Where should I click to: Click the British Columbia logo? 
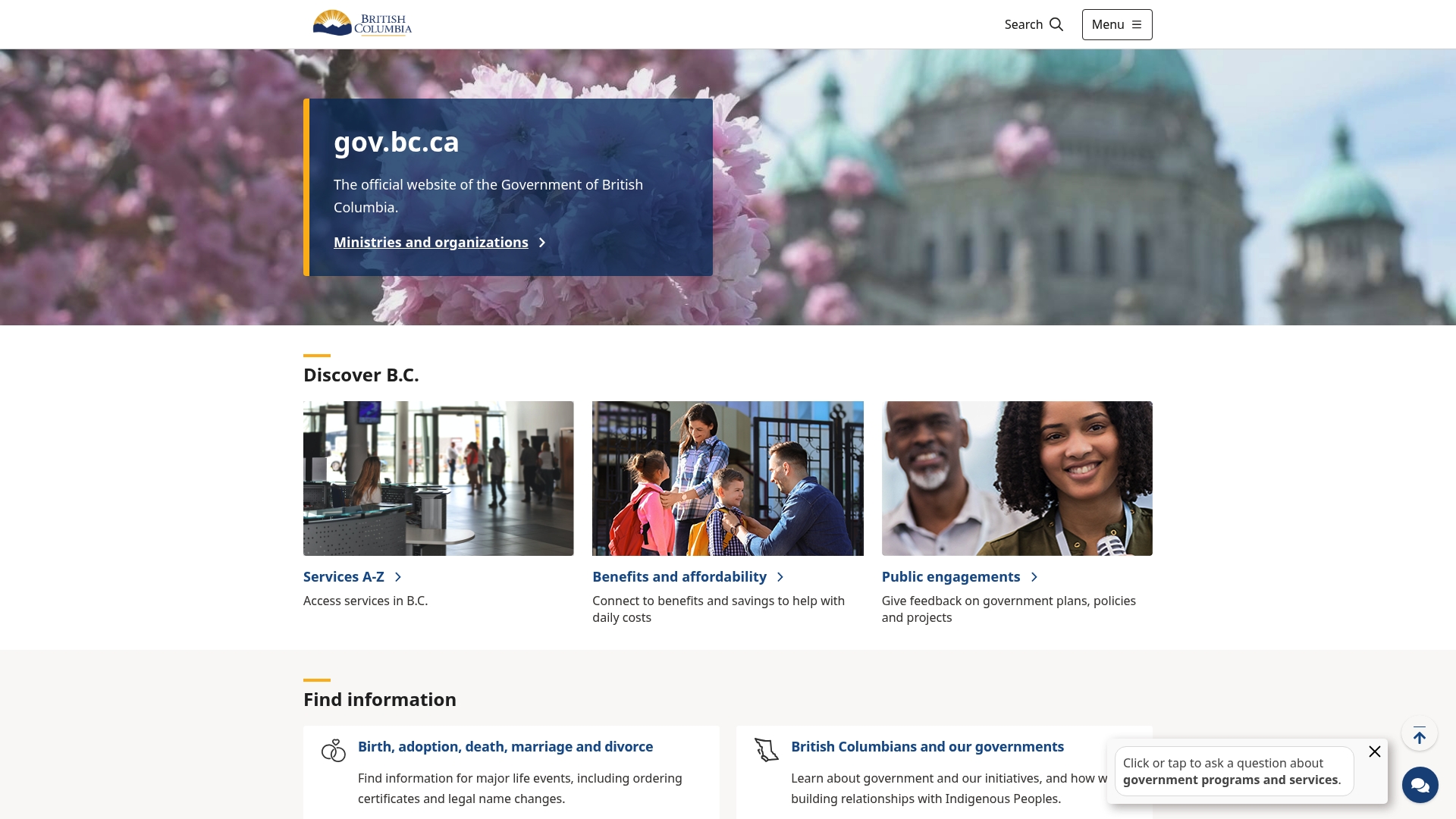(x=362, y=24)
